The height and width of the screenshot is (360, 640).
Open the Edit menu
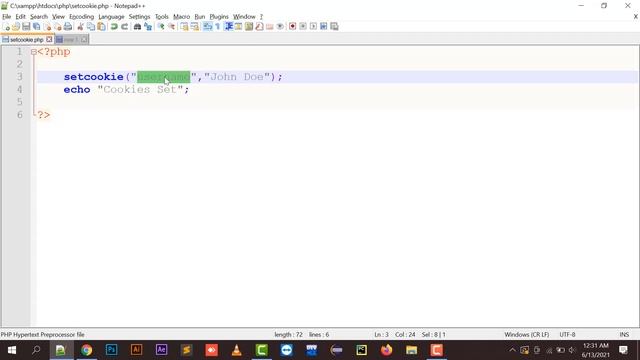[20, 17]
